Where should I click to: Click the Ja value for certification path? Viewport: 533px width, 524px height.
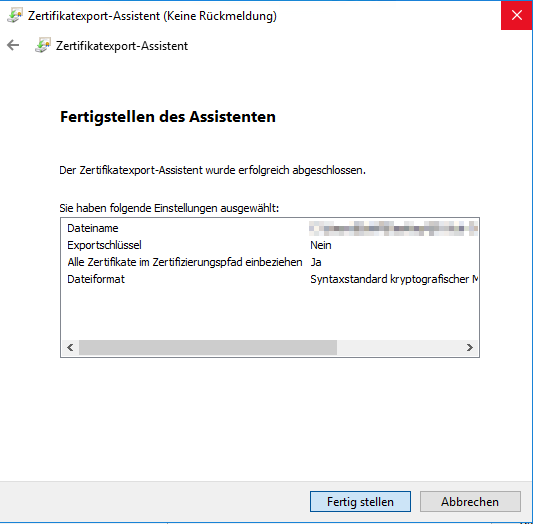coord(316,262)
